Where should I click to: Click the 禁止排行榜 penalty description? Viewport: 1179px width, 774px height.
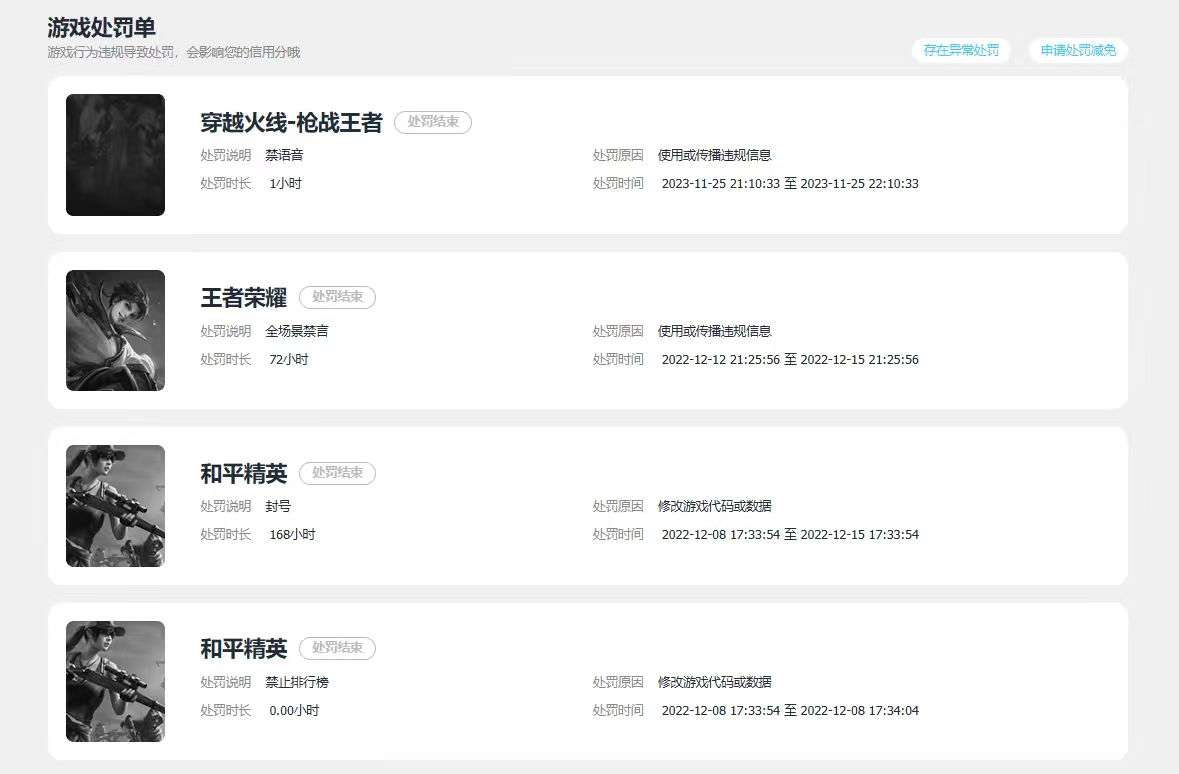pyautogui.click(x=297, y=682)
